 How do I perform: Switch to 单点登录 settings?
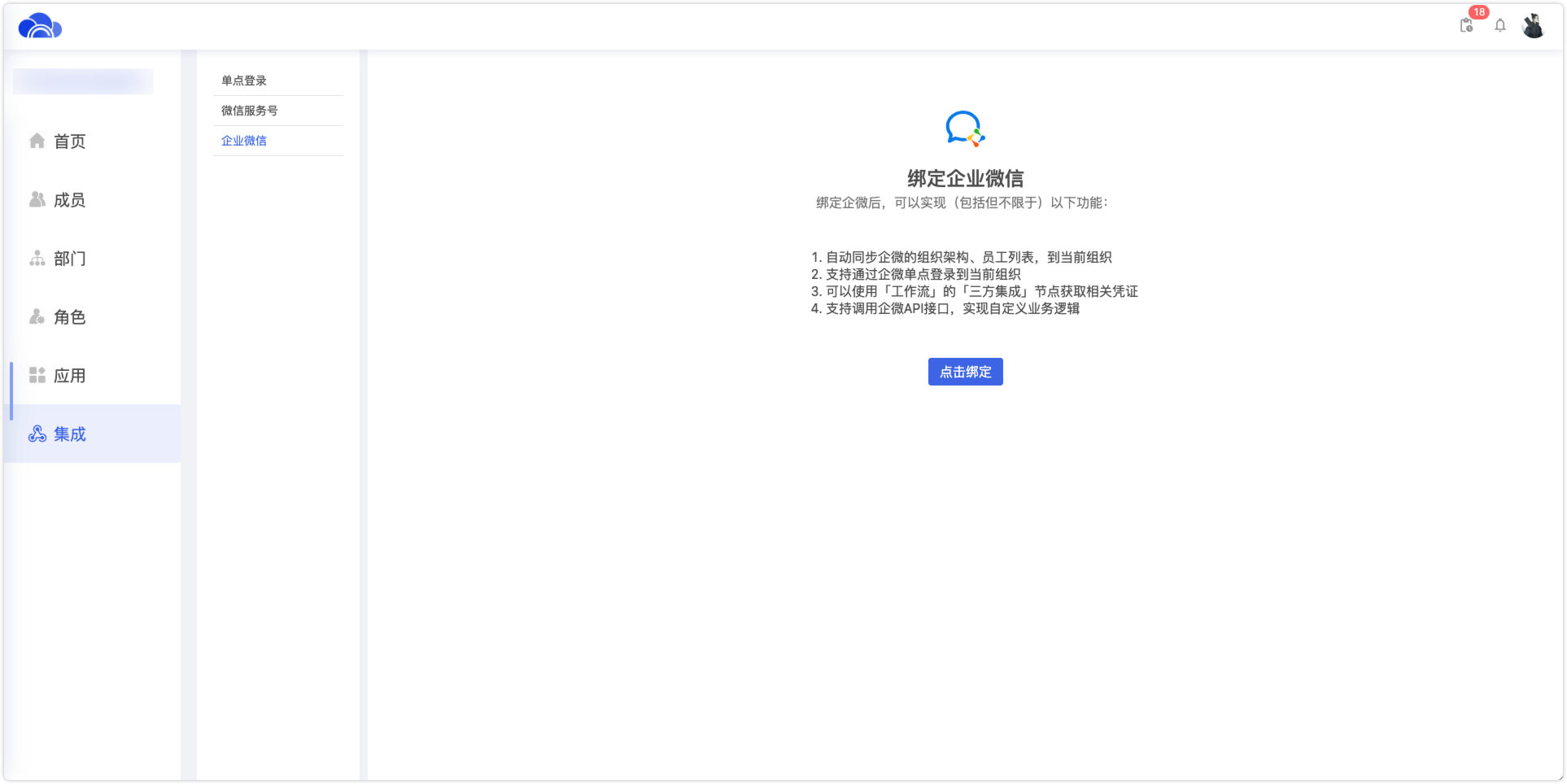coord(278,81)
